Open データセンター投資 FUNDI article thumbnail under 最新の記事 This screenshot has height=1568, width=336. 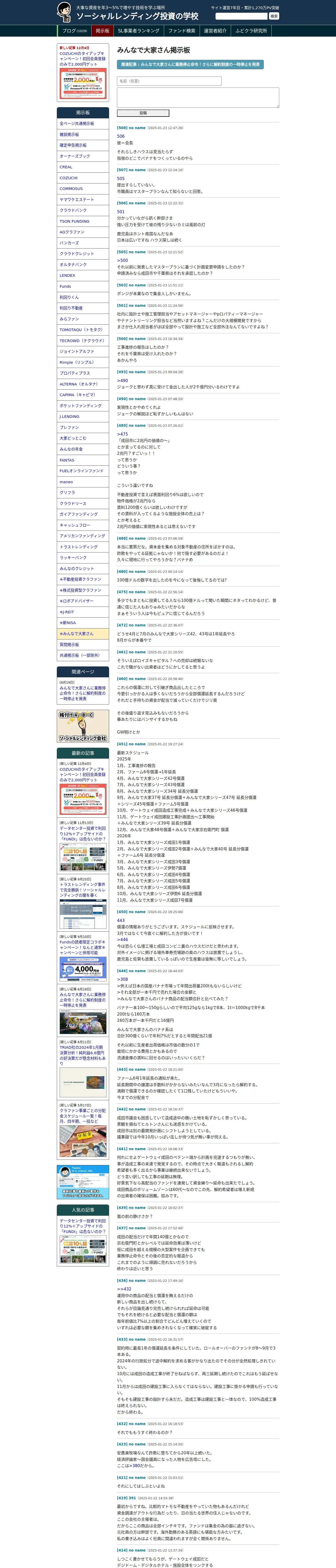coord(83,858)
